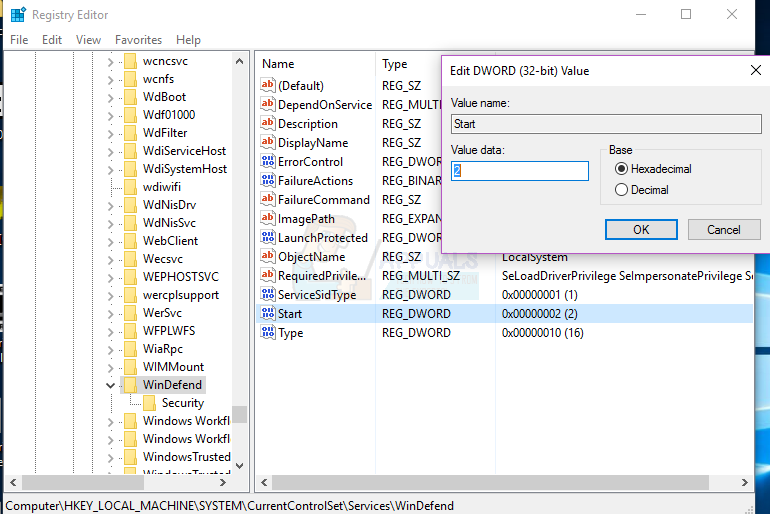Expand the wercplsupport key

click(x=110, y=296)
